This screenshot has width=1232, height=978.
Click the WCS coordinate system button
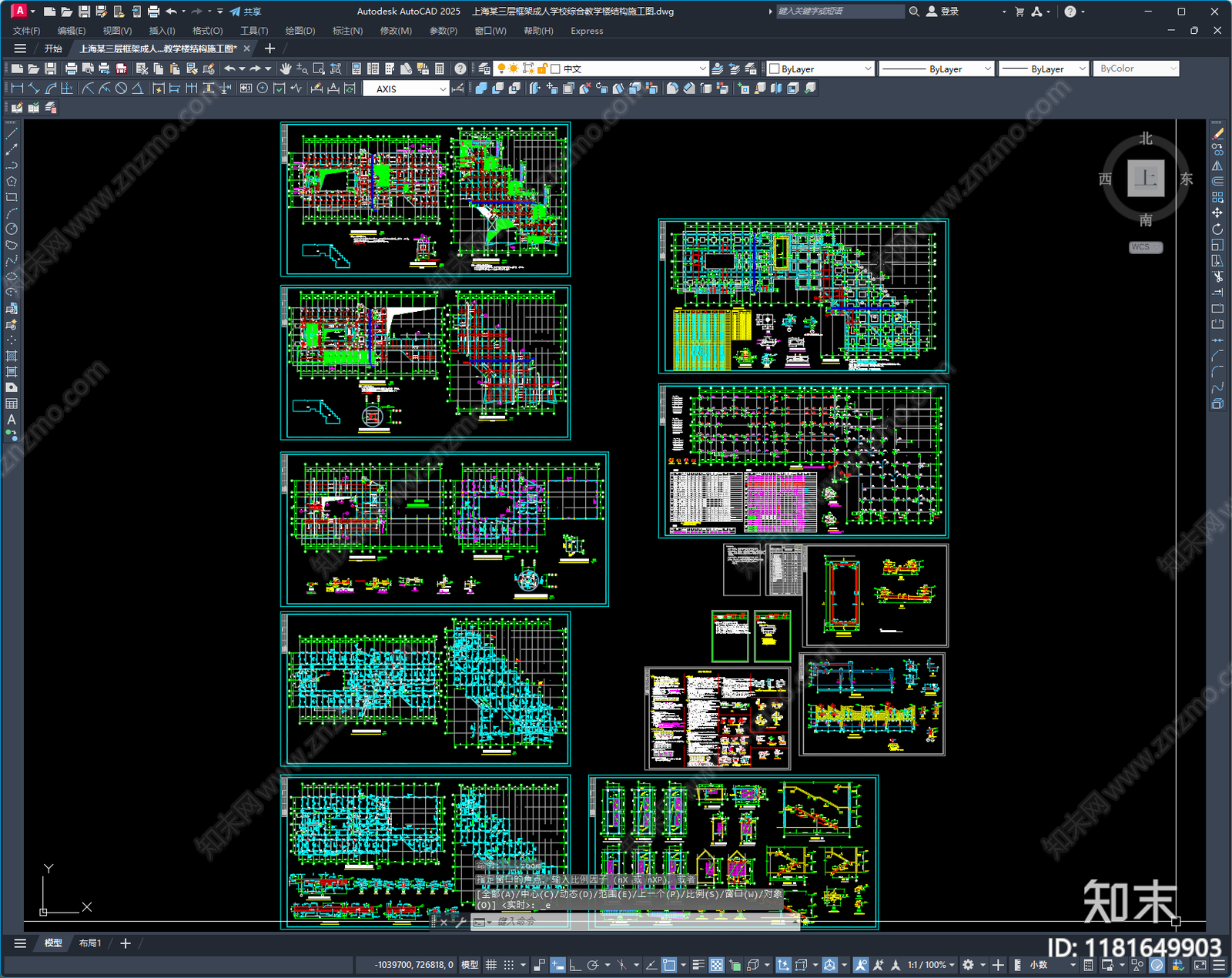(x=1145, y=247)
